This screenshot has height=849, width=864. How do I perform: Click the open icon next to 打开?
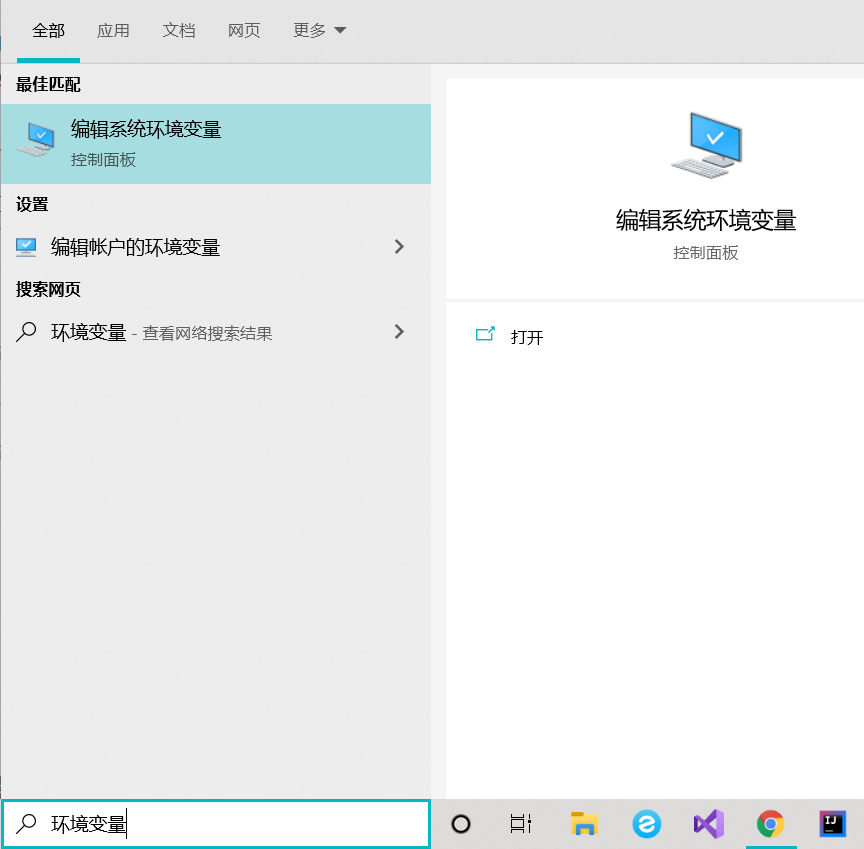pos(485,334)
